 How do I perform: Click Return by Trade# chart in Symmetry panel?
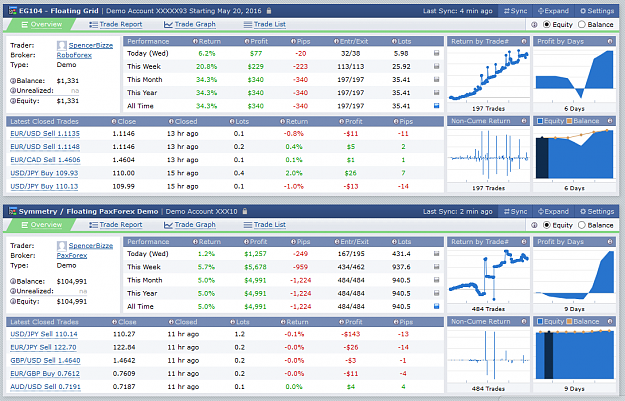(488, 275)
